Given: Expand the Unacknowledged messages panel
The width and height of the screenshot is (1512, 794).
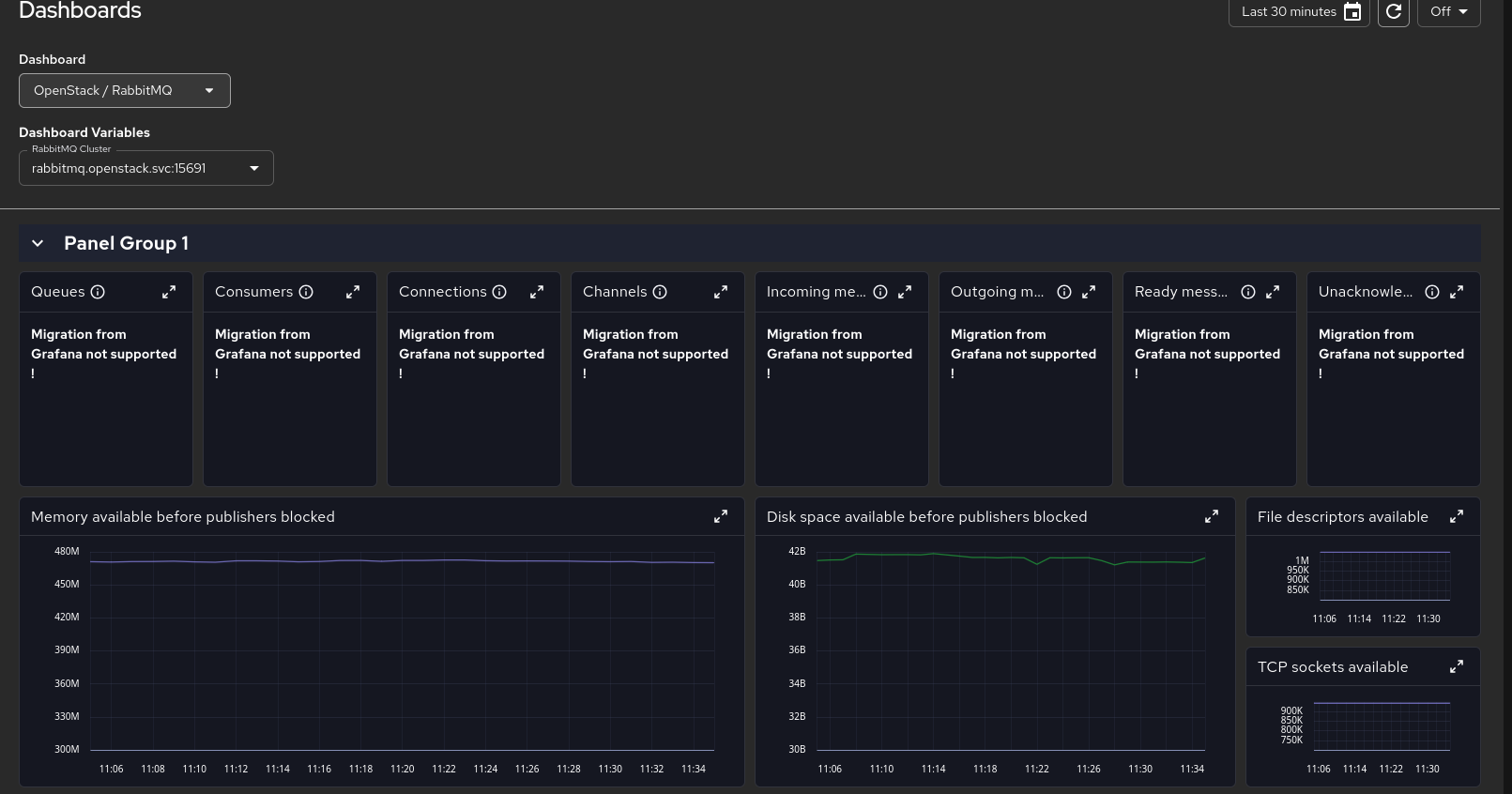Looking at the screenshot, I should pyautogui.click(x=1457, y=292).
